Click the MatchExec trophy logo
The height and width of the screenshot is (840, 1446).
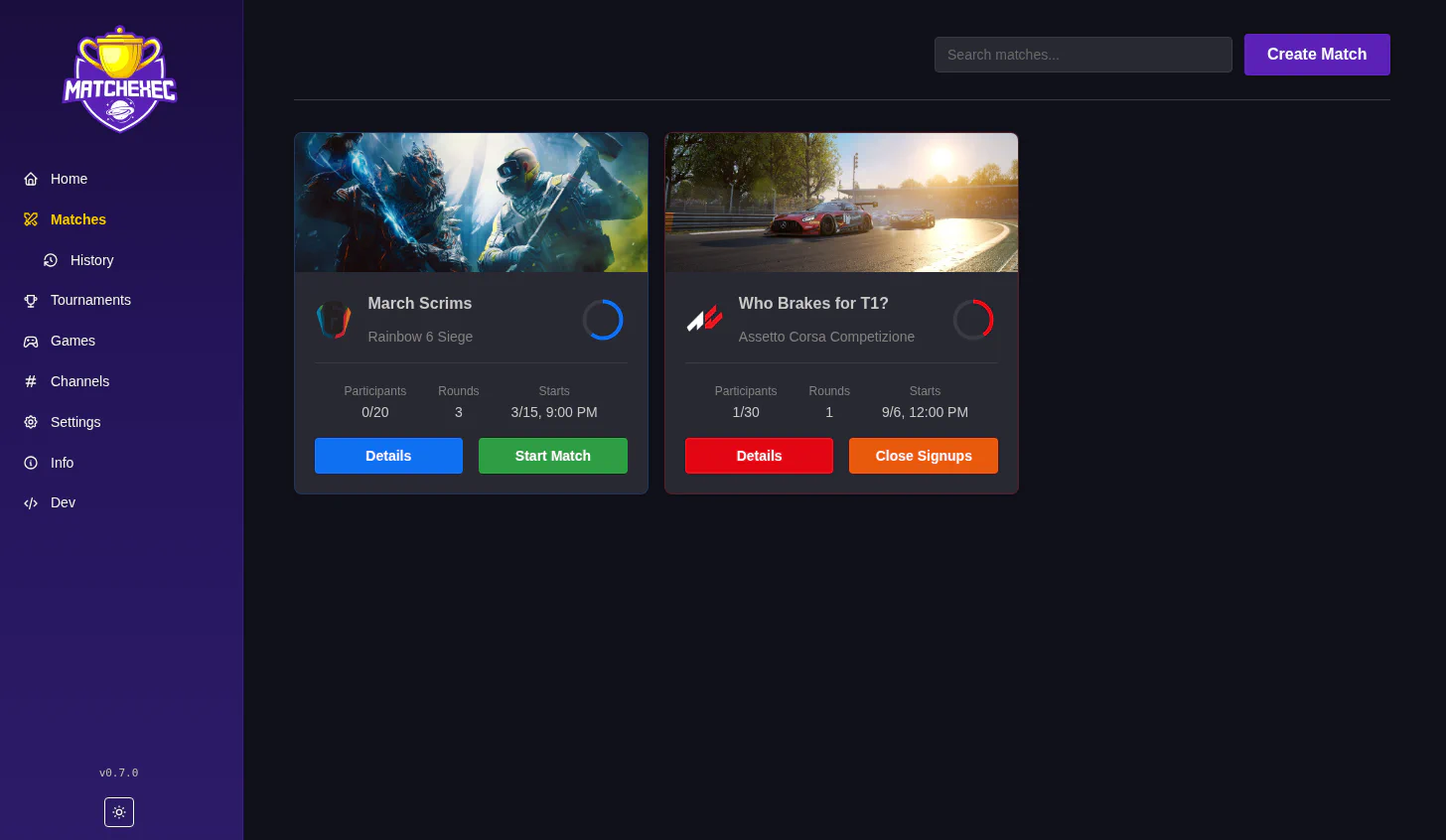click(x=119, y=79)
